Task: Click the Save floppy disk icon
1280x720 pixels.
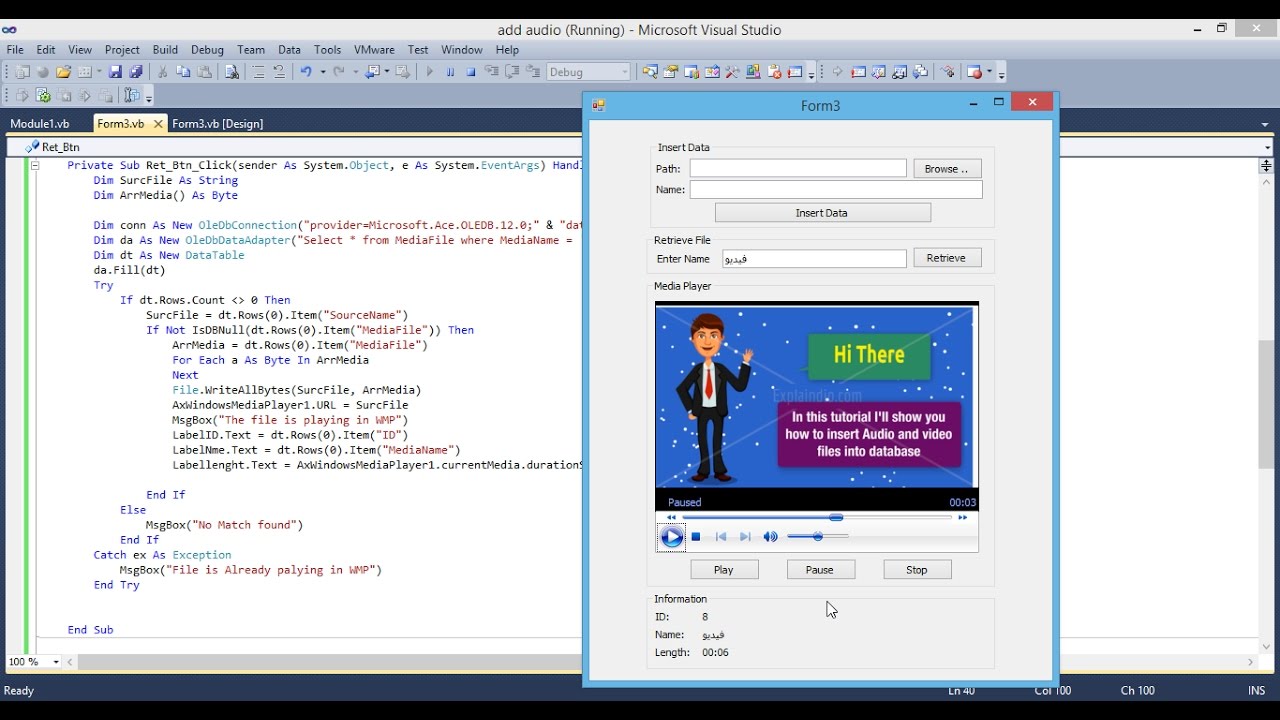Action: 115,72
